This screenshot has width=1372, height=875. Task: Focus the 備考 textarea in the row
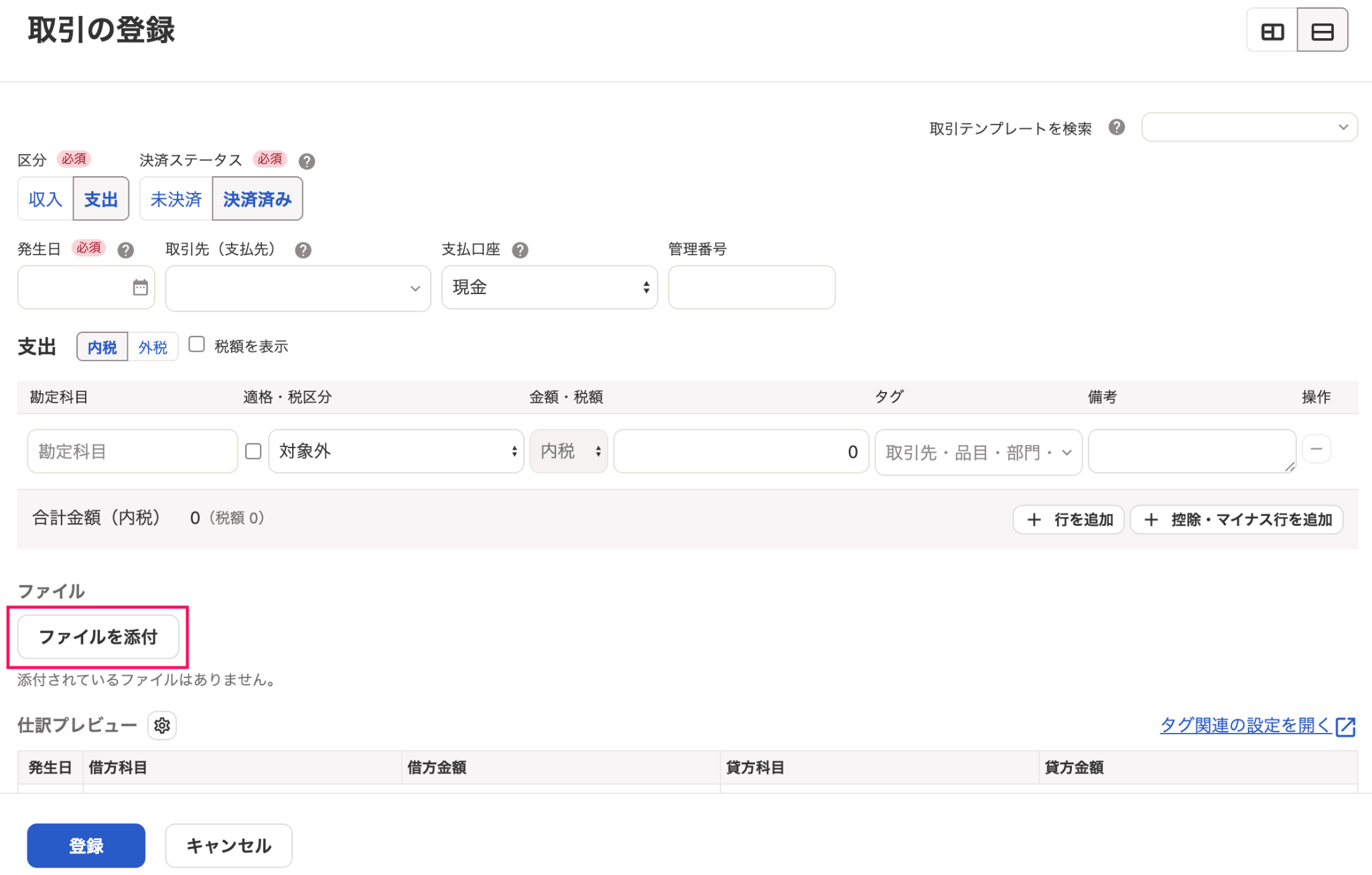tap(1192, 451)
